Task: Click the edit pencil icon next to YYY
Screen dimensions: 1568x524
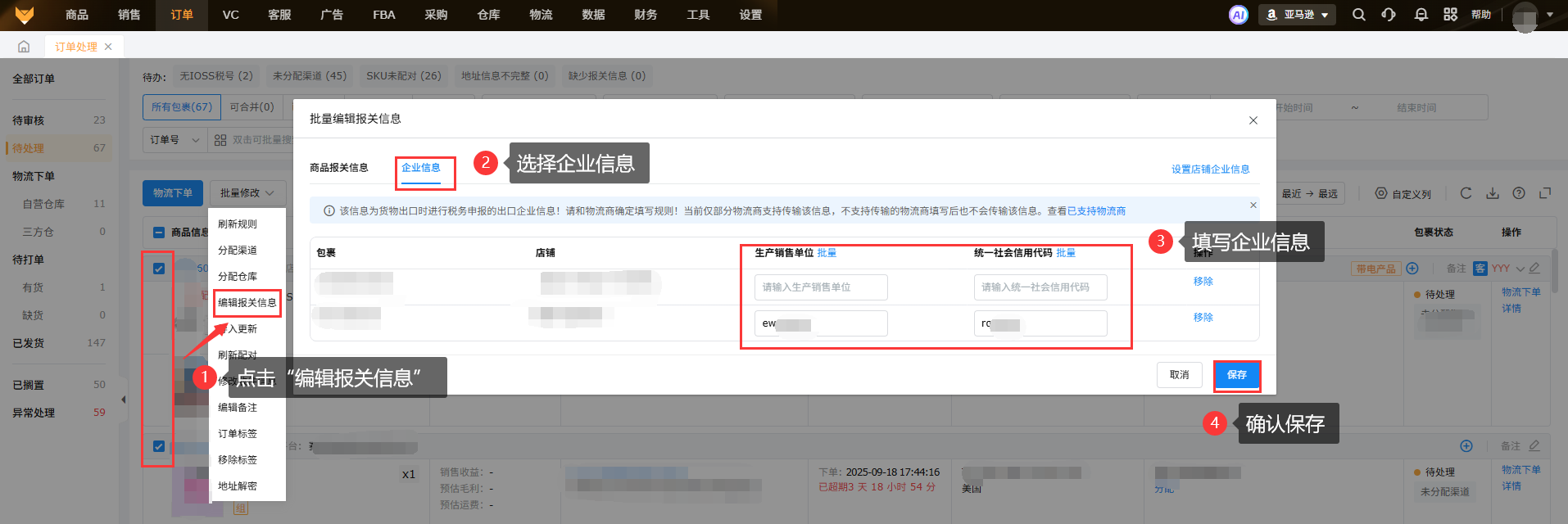Action: [x=1534, y=269]
